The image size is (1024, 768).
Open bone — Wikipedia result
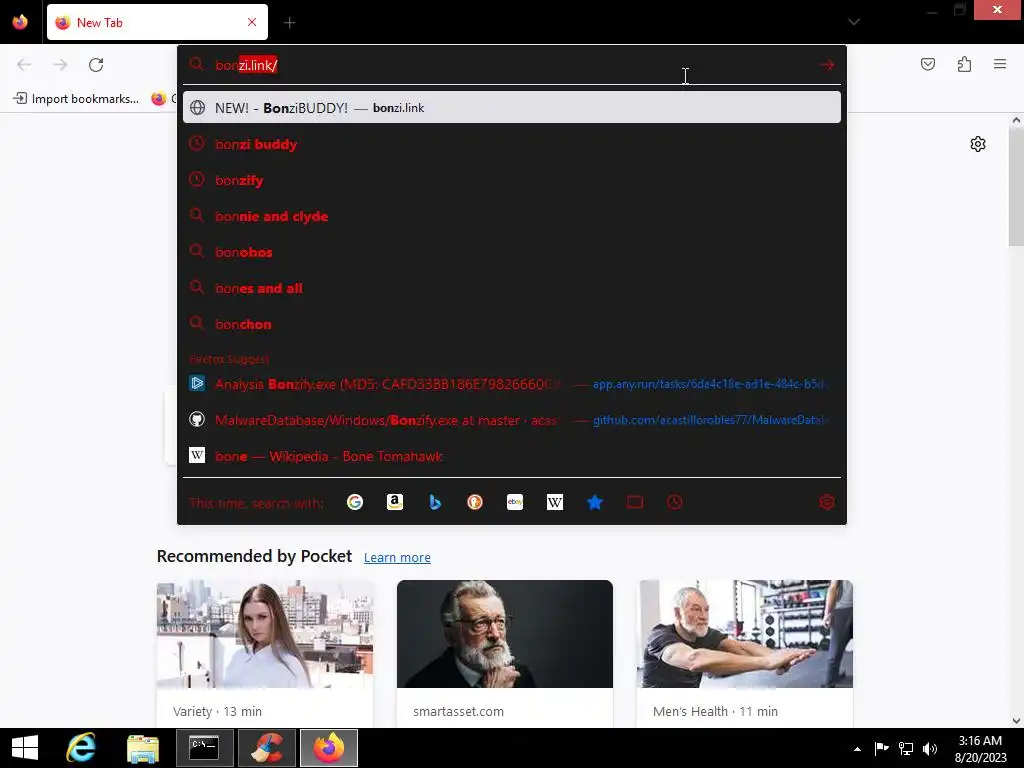click(x=512, y=456)
